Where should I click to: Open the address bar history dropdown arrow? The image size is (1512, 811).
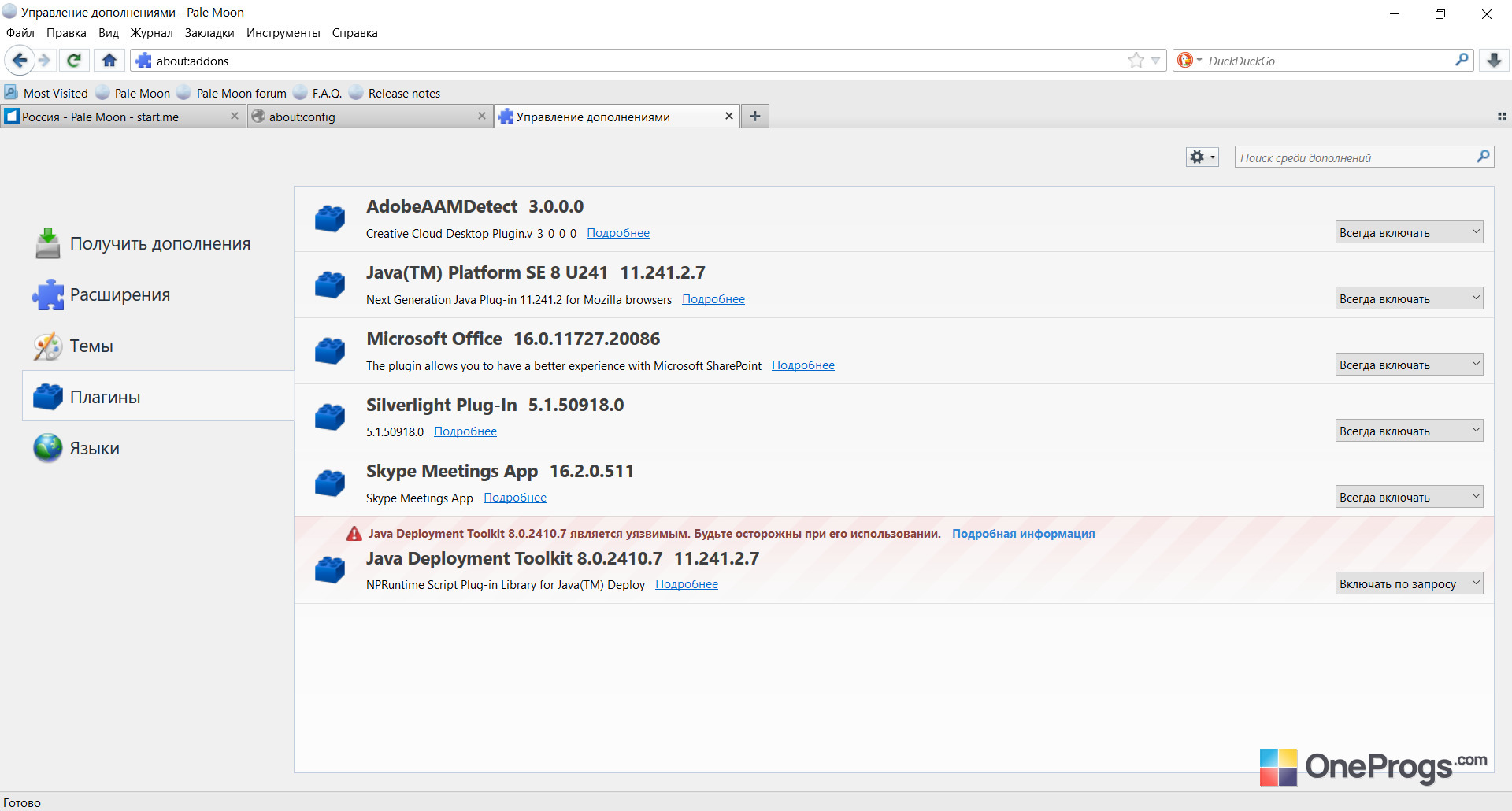point(1155,61)
